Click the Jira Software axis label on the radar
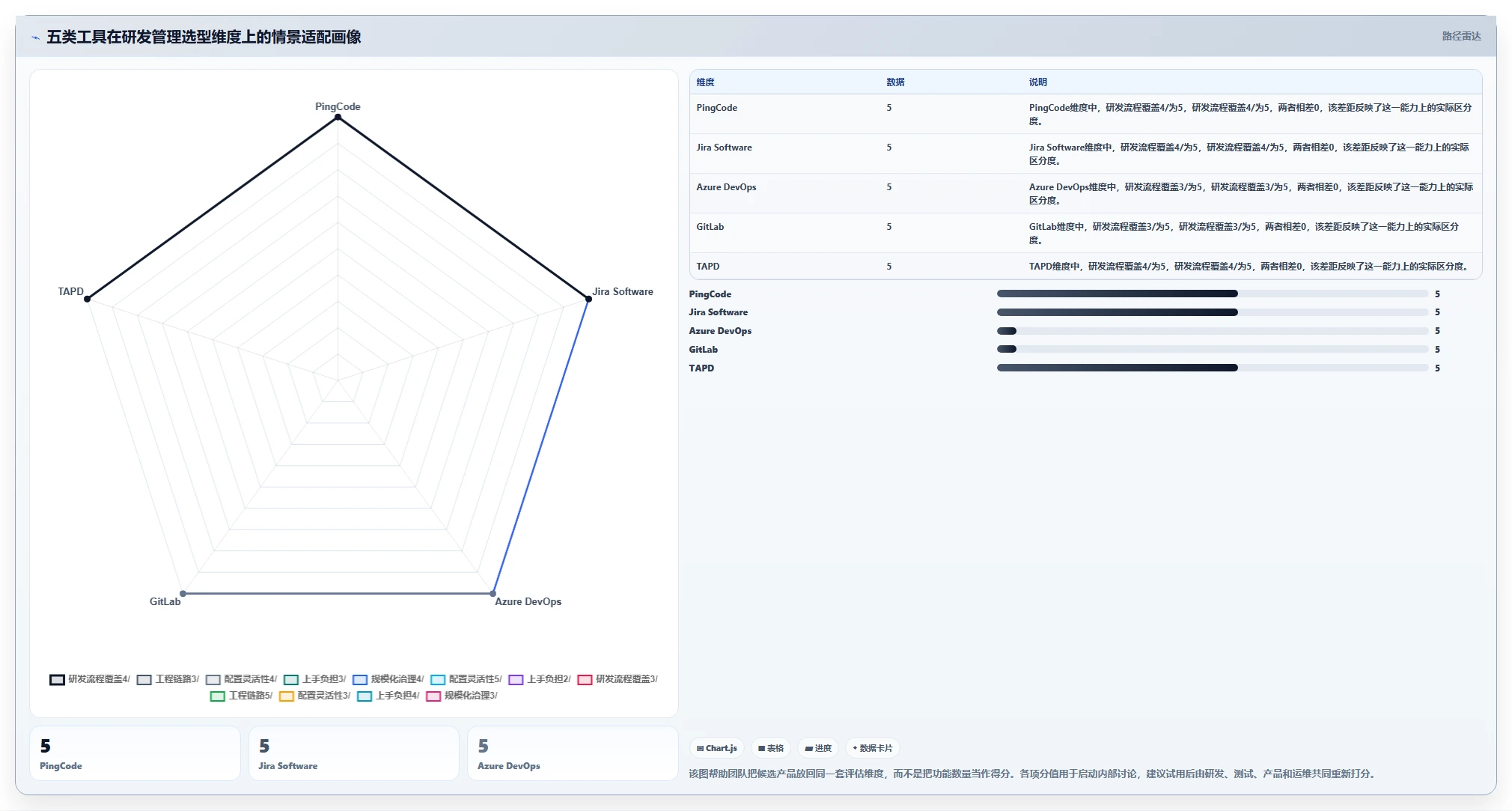This screenshot has height=811, width=1512. tap(623, 291)
